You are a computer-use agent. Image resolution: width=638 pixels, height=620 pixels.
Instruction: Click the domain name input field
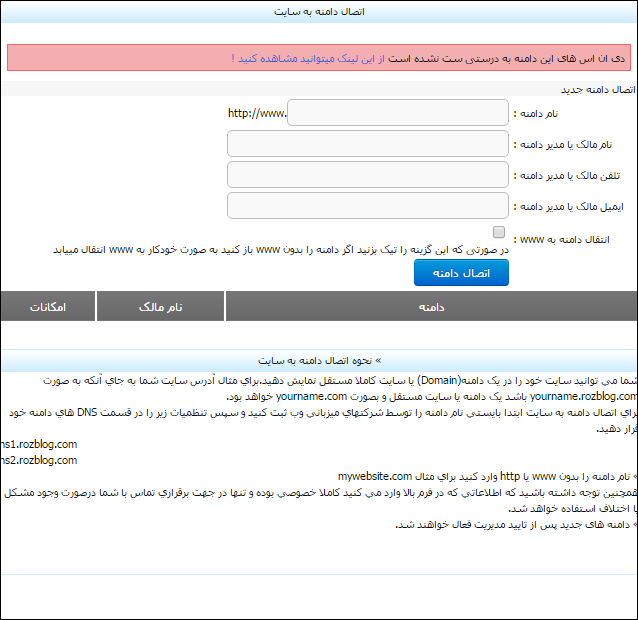pos(398,113)
